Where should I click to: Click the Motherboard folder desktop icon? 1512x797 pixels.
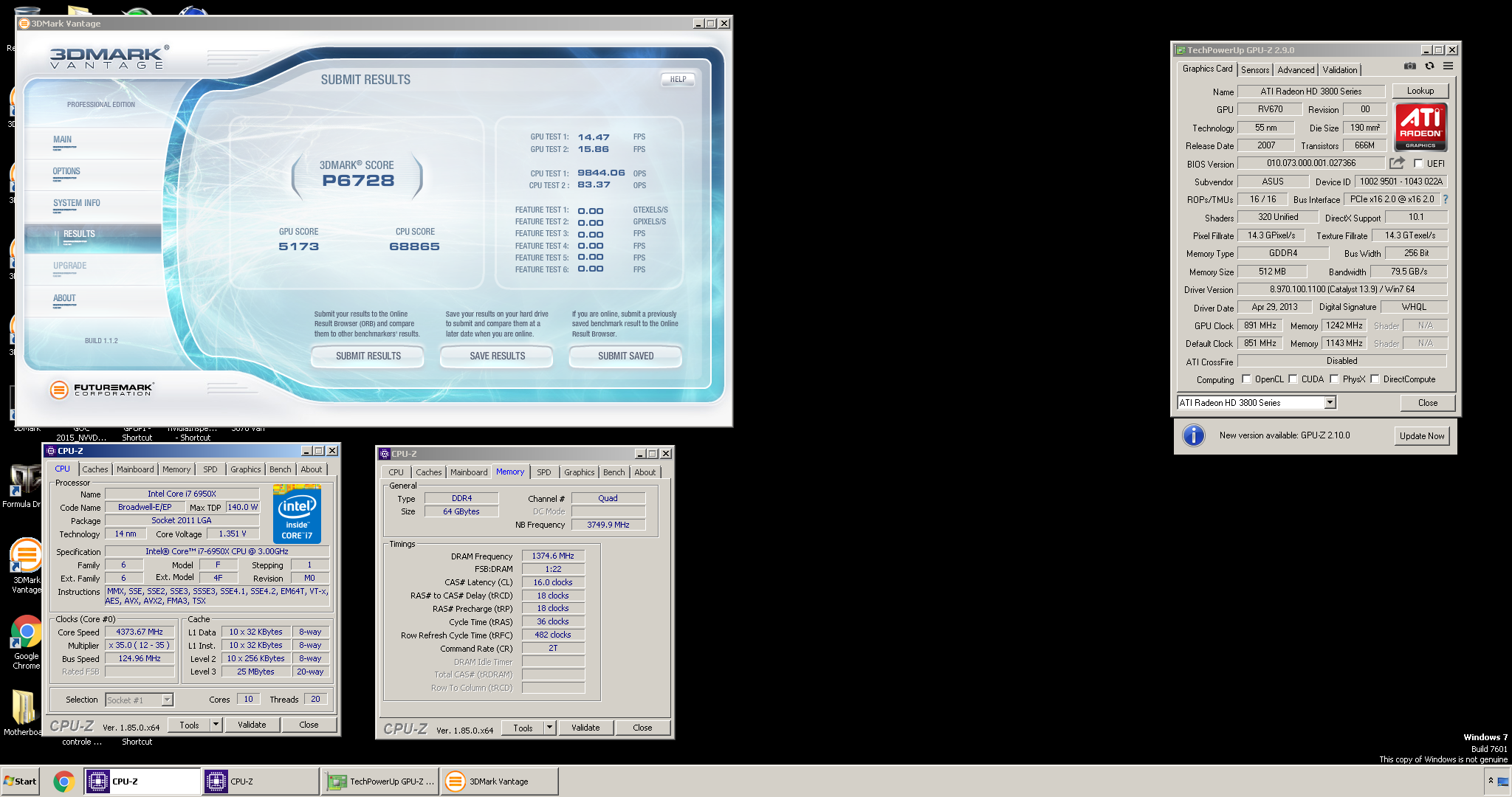[x=22, y=713]
